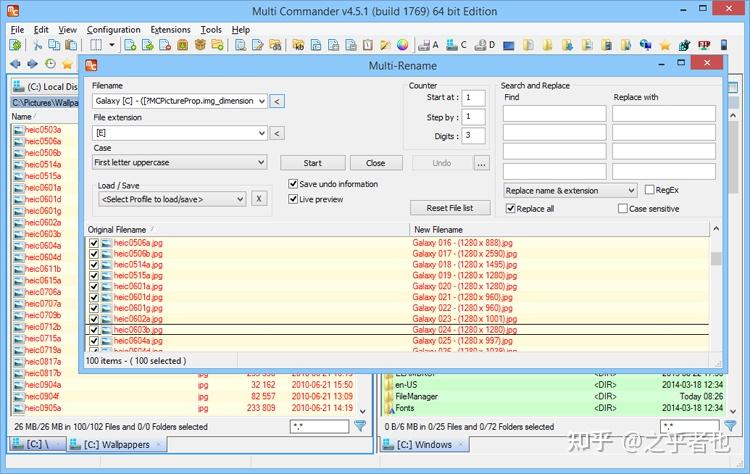Click filter funnel icon in Windows panel

[730, 425]
